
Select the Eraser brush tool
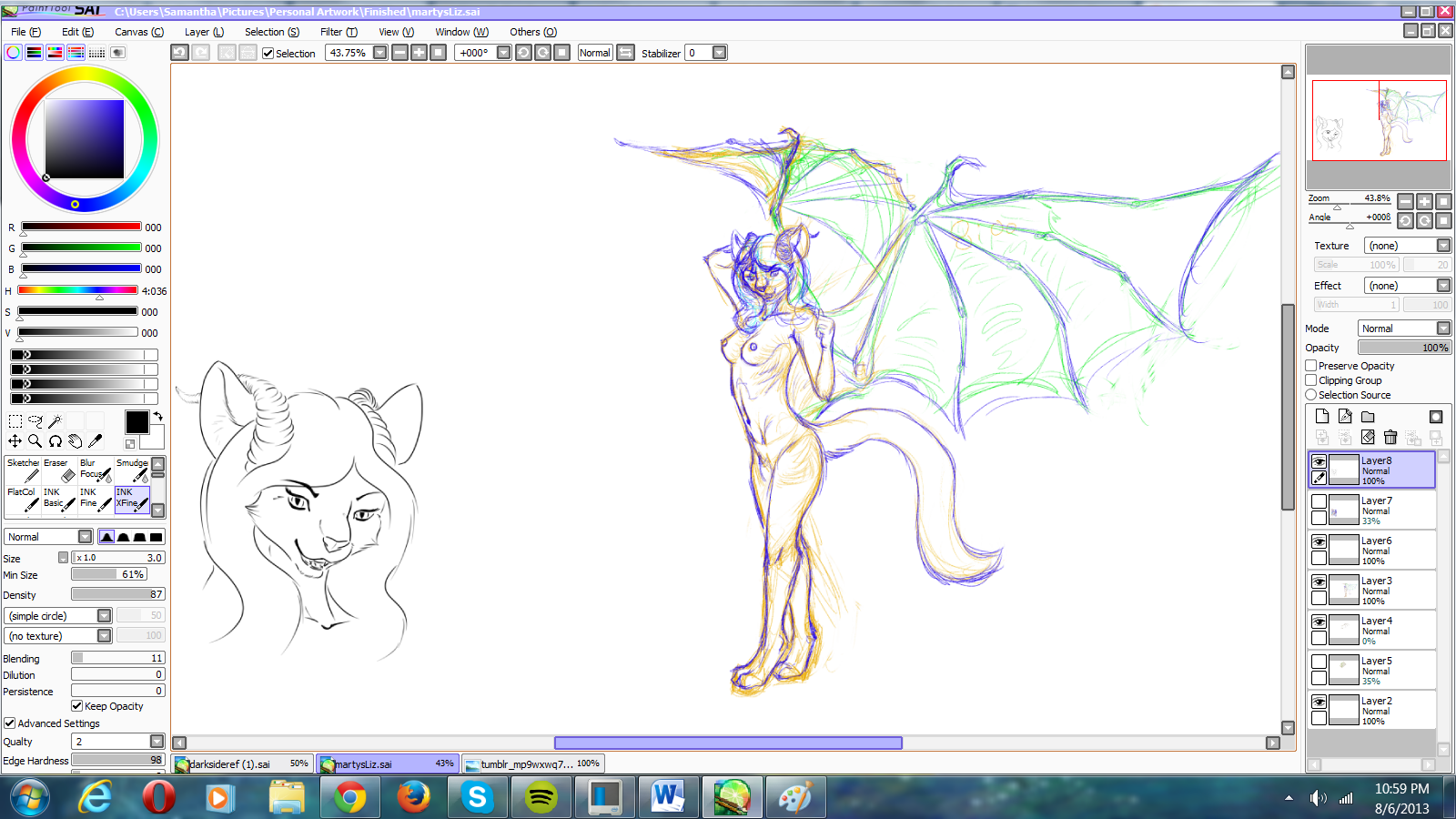pos(60,470)
